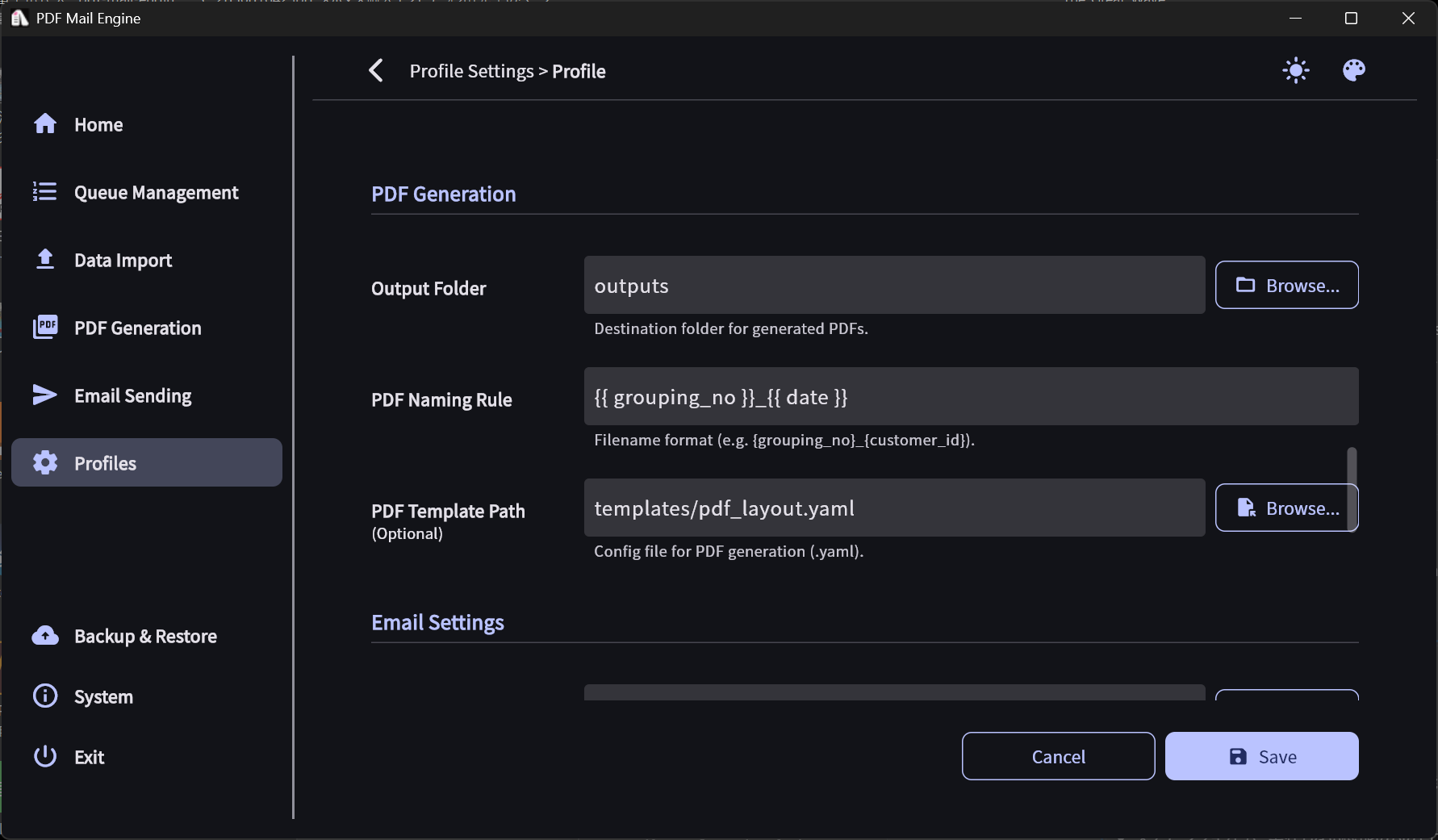This screenshot has height=840, width=1438.
Task: Cancel the profile changes
Action: coord(1058,756)
